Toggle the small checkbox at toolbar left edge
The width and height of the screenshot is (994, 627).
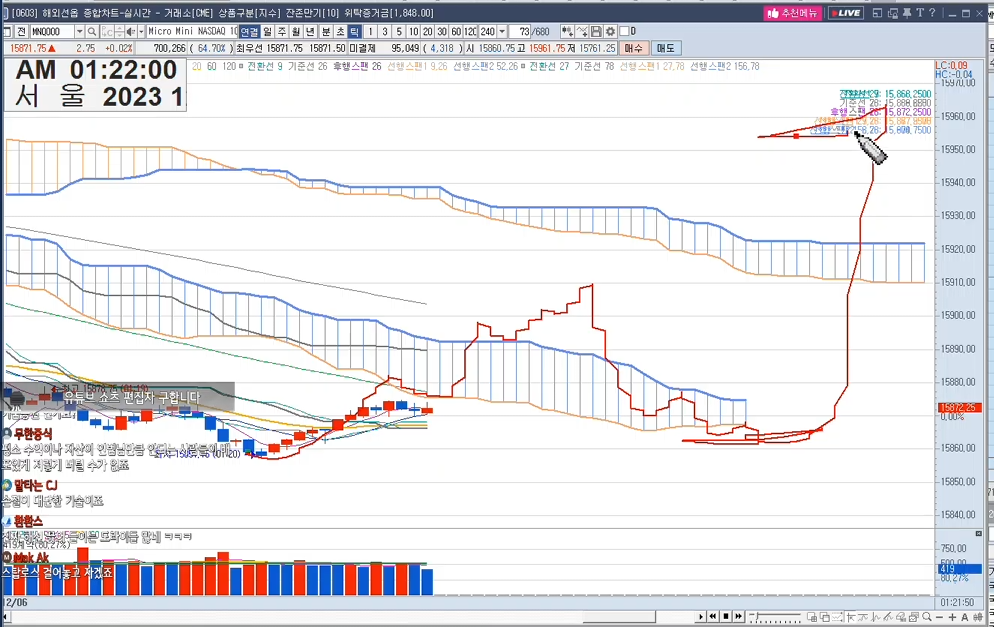point(7,32)
